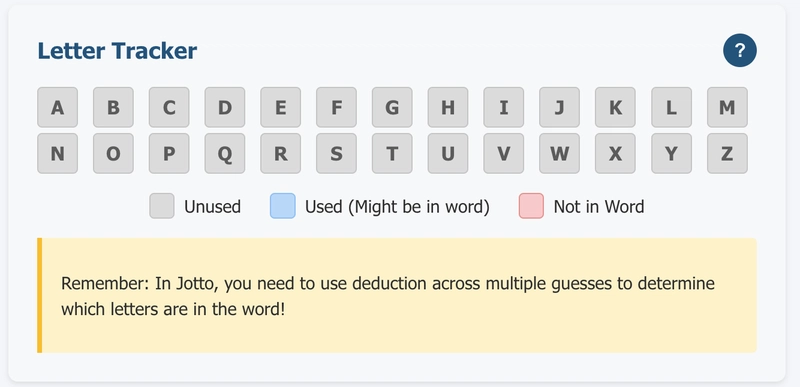The height and width of the screenshot is (387, 800).
Task: Mark letter N in the tracker
Action: (58, 153)
